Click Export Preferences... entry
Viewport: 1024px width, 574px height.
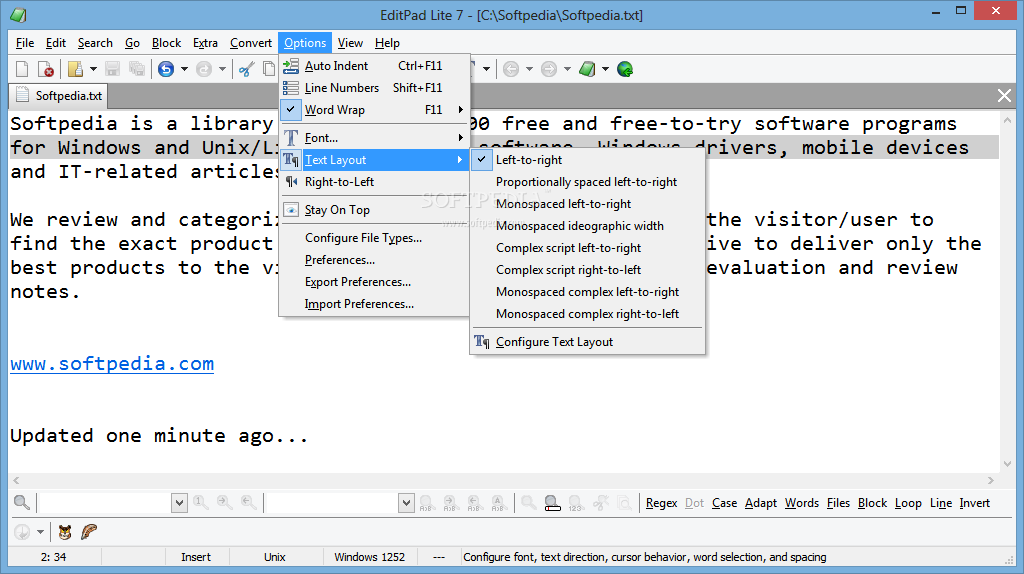(x=374, y=282)
